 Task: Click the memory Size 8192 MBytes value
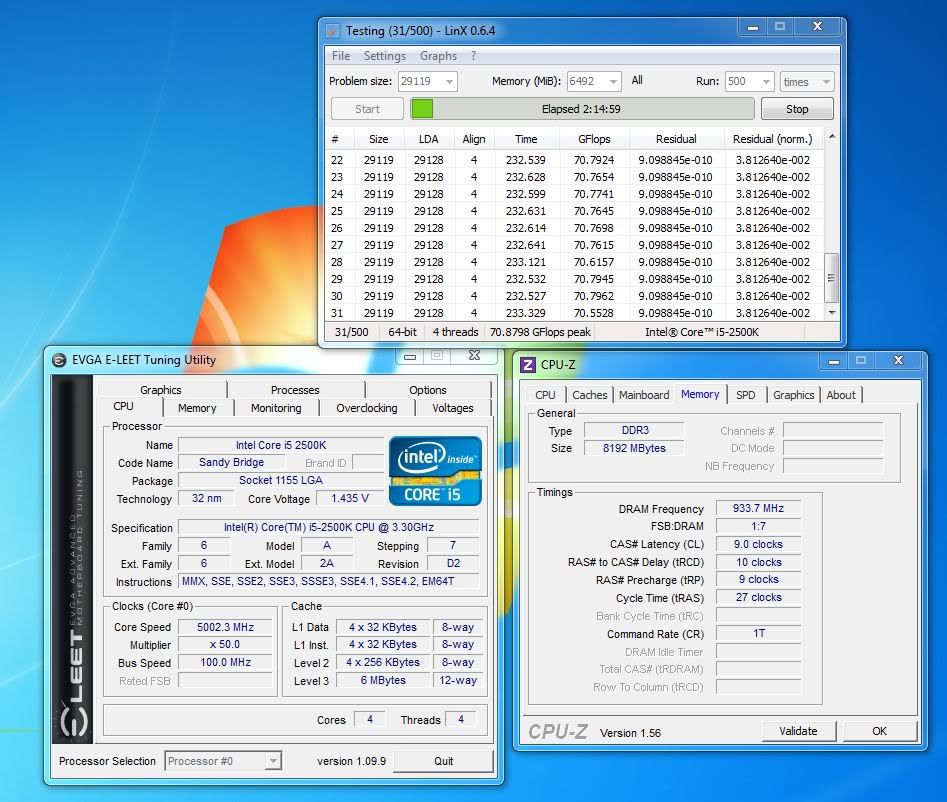click(x=634, y=448)
